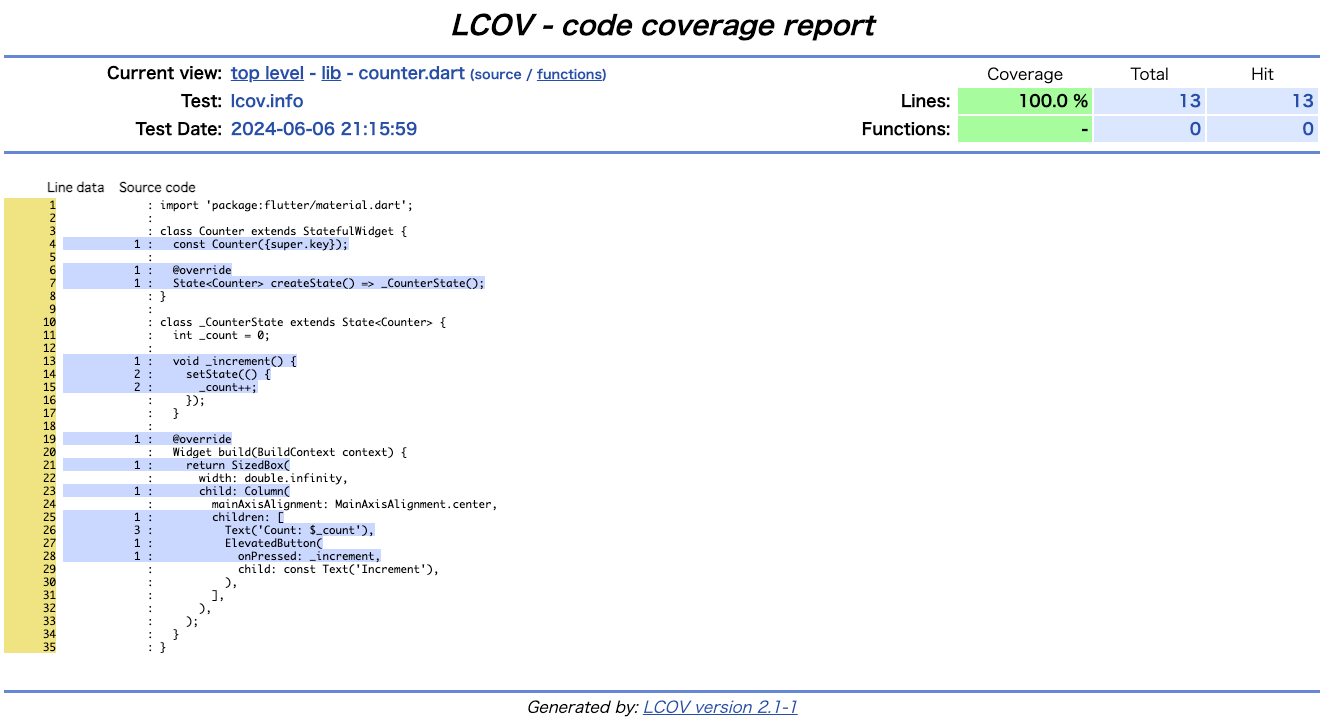Click the 100.0 % lines coverage cell
Image resolution: width=1327 pixels, height=722 pixels.
pos(1024,101)
